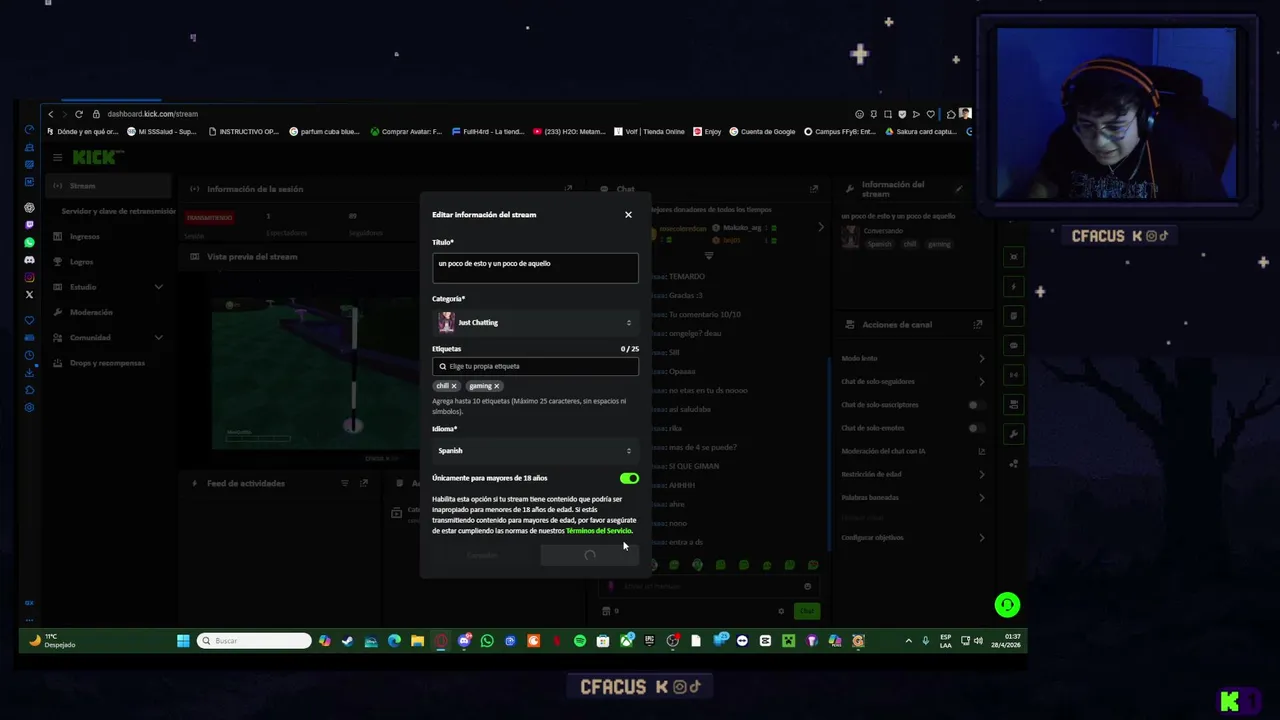
Task: Open Servidor y clave de retransmisión
Action: pyautogui.click(x=118, y=211)
